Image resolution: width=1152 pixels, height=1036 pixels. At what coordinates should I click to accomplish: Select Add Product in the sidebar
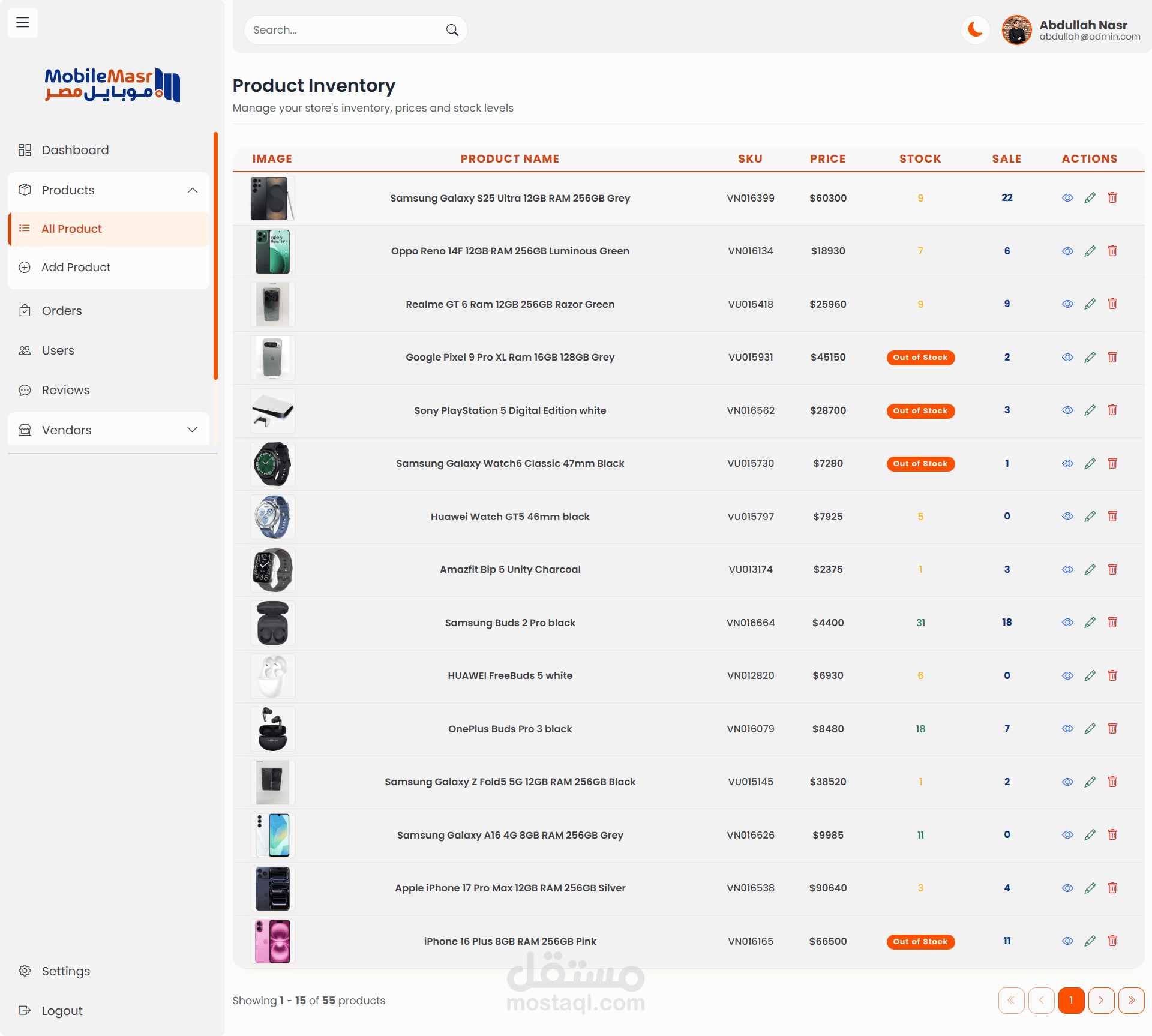[x=76, y=267]
